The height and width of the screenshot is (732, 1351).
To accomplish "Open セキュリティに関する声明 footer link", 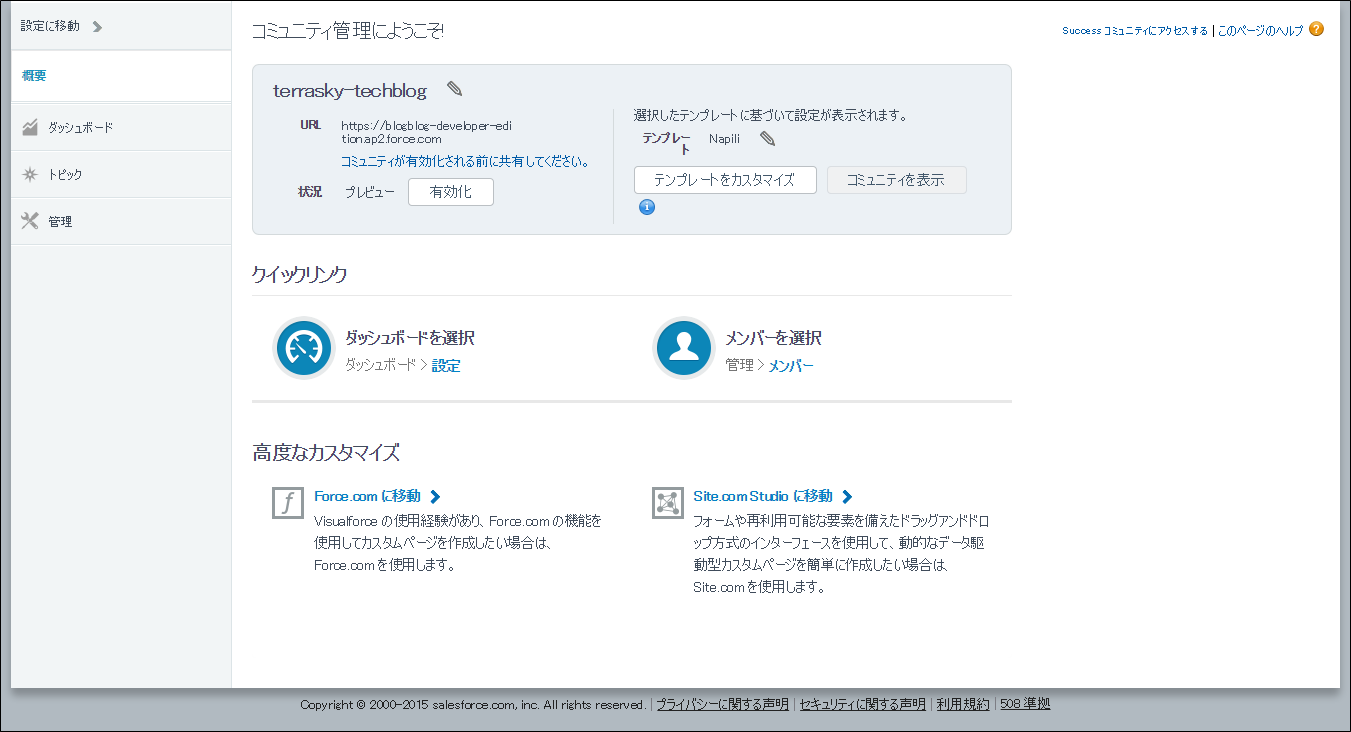I will (862, 704).
